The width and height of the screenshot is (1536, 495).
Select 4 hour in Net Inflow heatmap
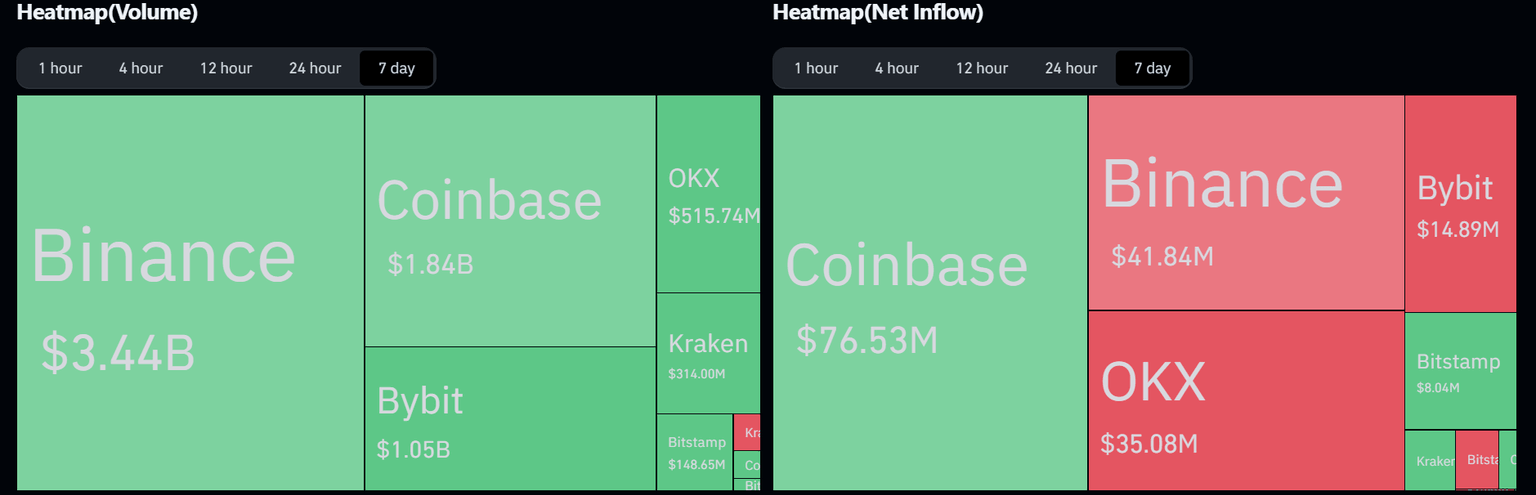tap(897, 68)
